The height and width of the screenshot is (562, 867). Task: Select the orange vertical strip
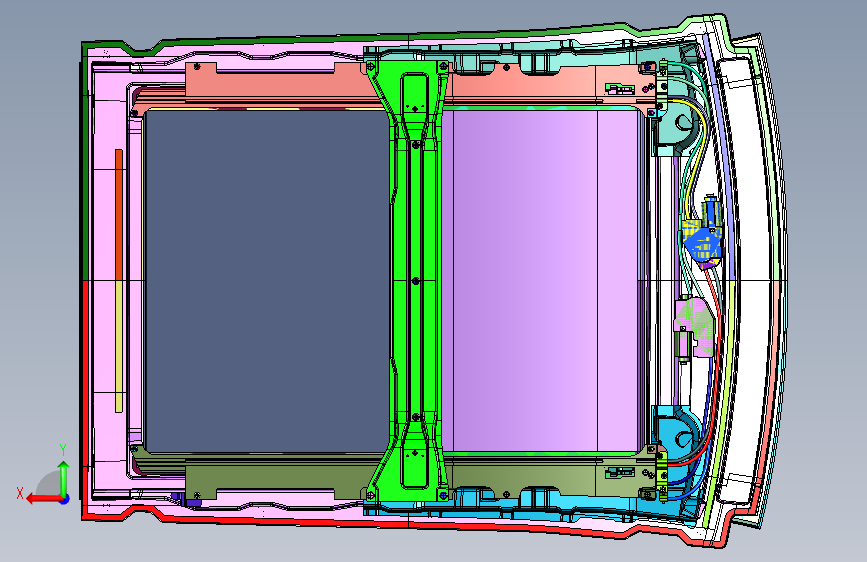coord(119,215)
